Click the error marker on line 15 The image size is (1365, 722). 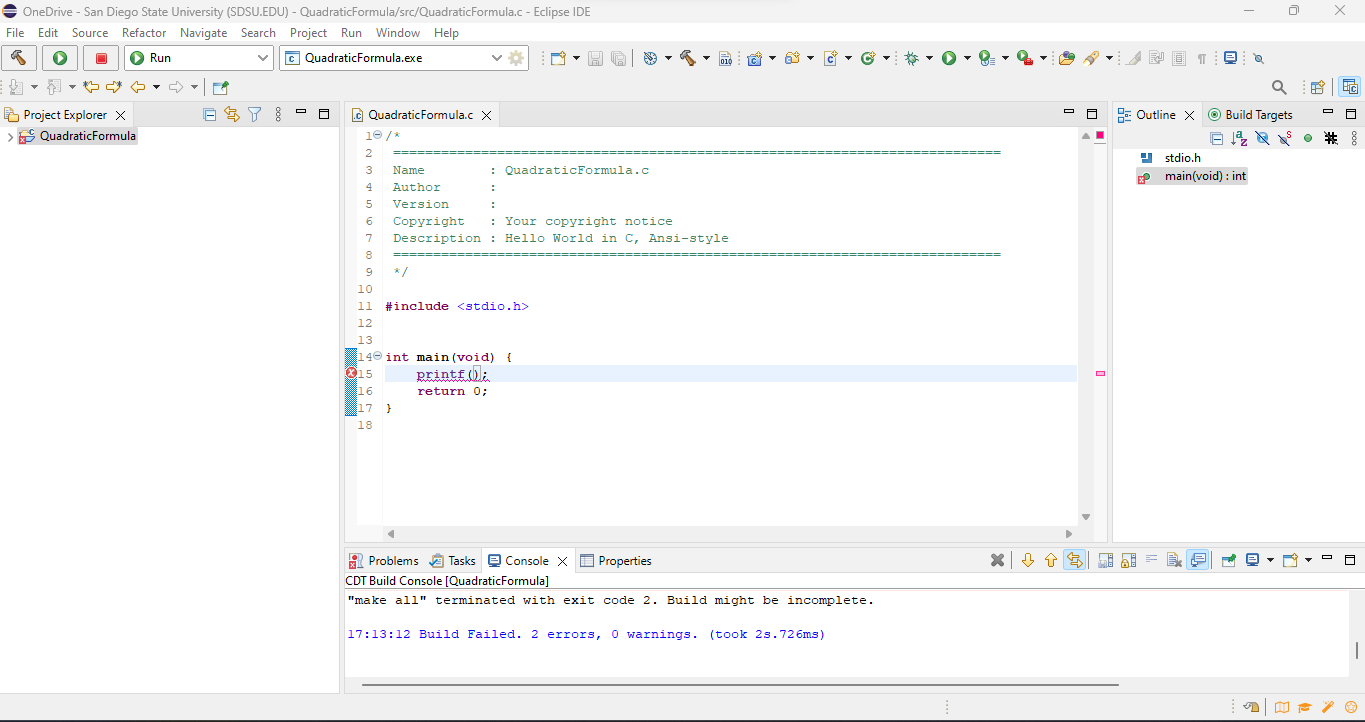coord(351,373)
